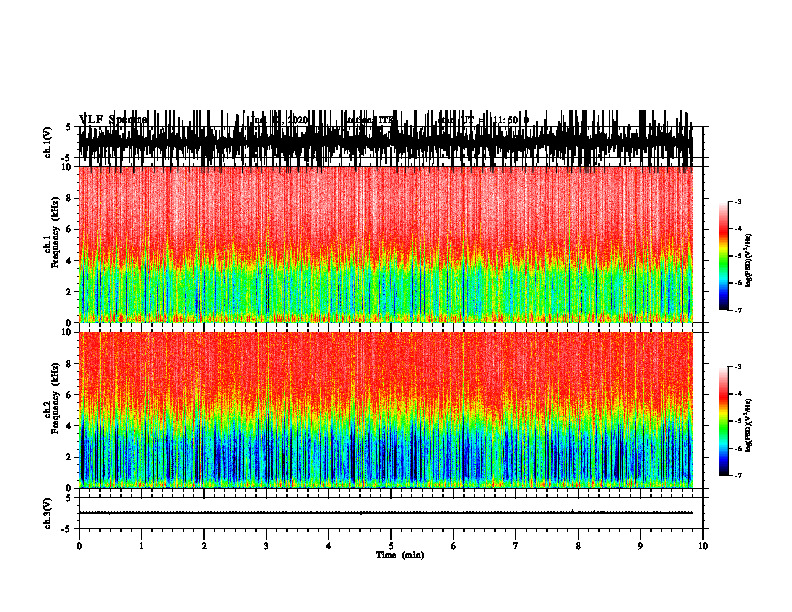Viewport: 792px width, 612px height.
Task: Click the ch.1 spectrogram color scale bar
Action: click(724, 255)
